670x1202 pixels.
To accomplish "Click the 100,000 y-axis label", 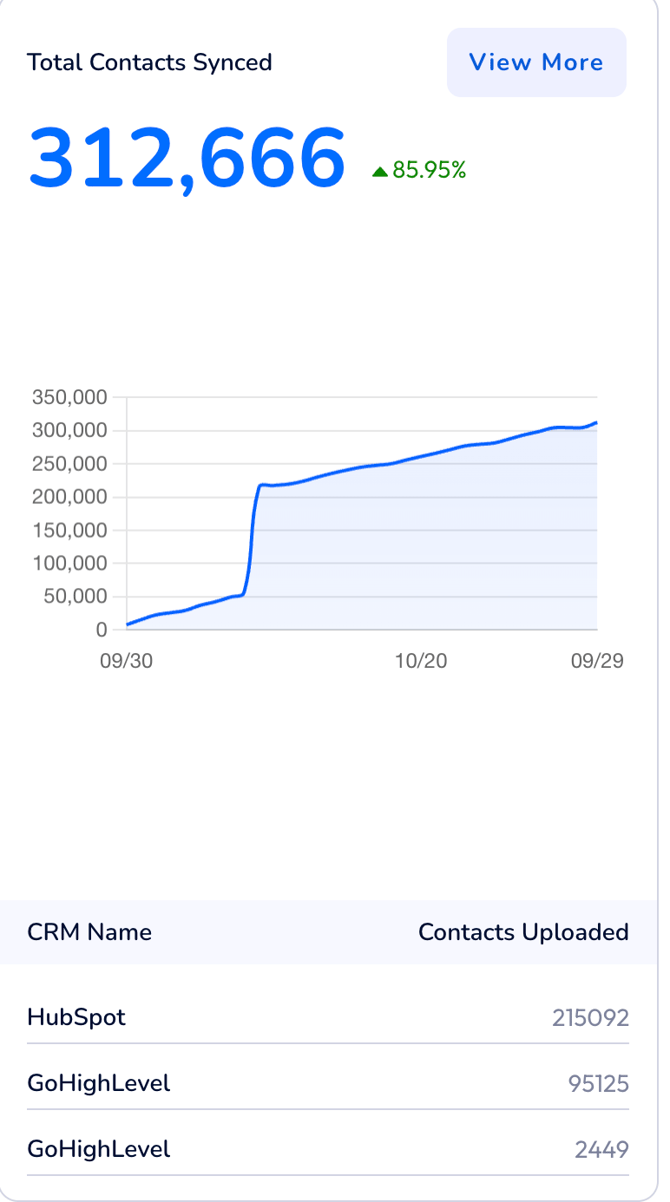I will point(69,563).
